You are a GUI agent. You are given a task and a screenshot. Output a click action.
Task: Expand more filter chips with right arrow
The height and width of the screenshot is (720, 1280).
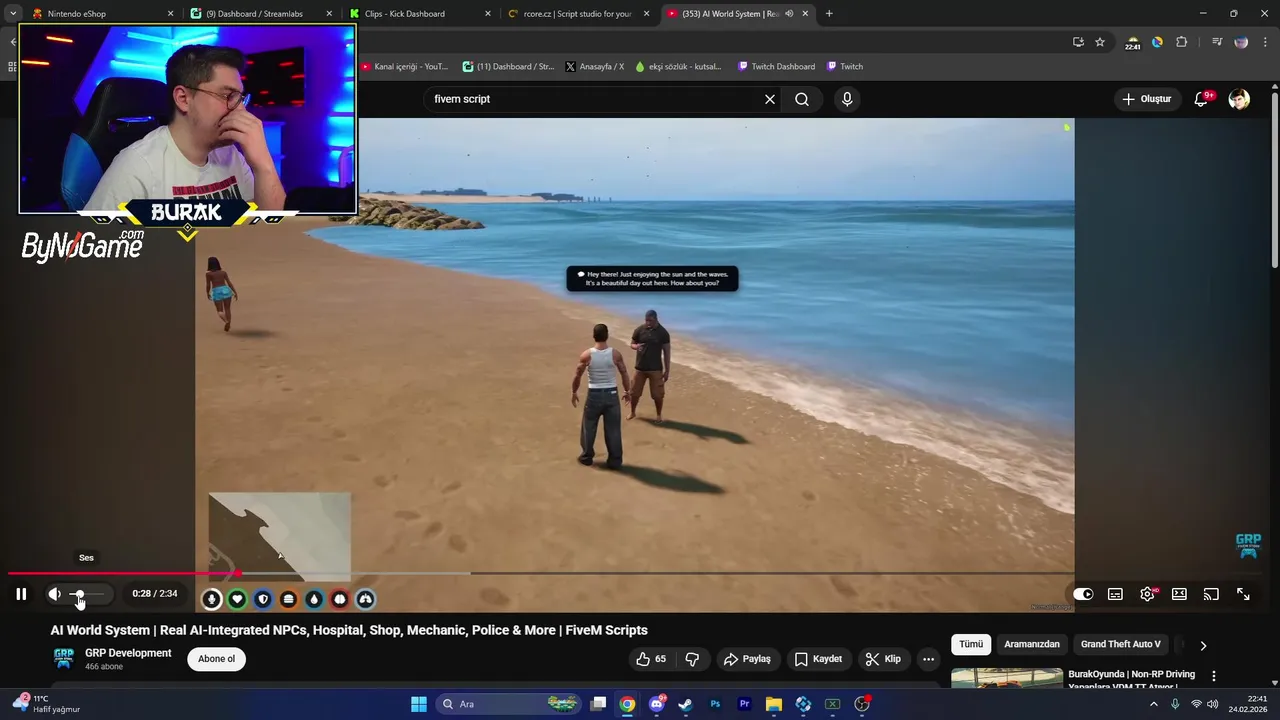pos(1203,645)
